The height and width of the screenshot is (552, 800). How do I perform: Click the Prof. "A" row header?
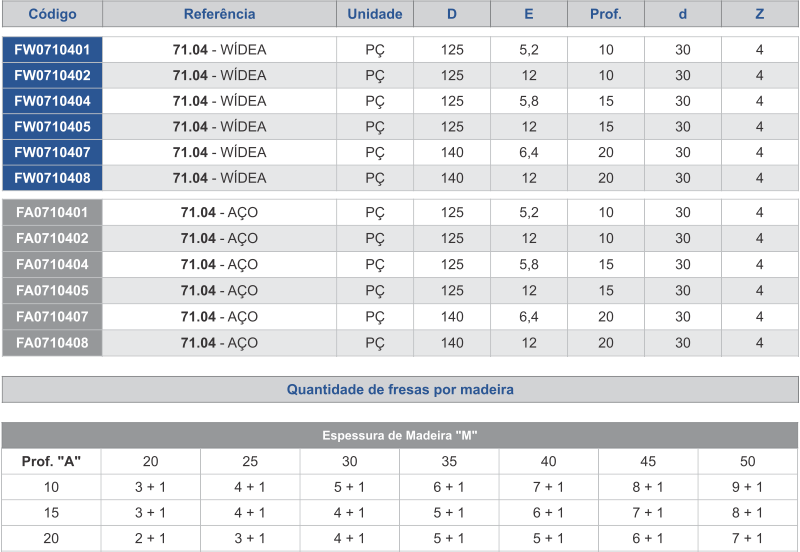[51, 461]
